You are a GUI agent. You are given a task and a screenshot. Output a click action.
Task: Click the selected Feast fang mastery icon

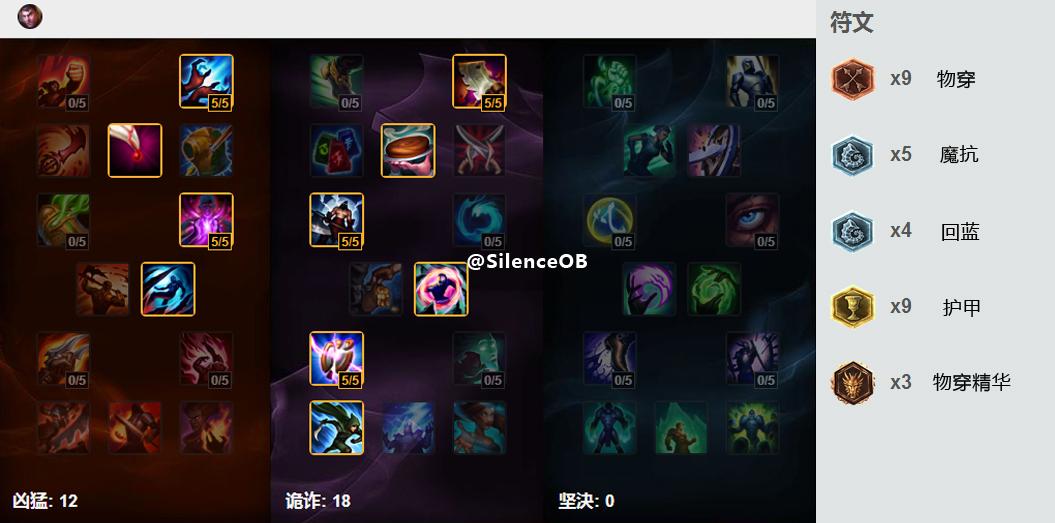(x=135, y=151)
